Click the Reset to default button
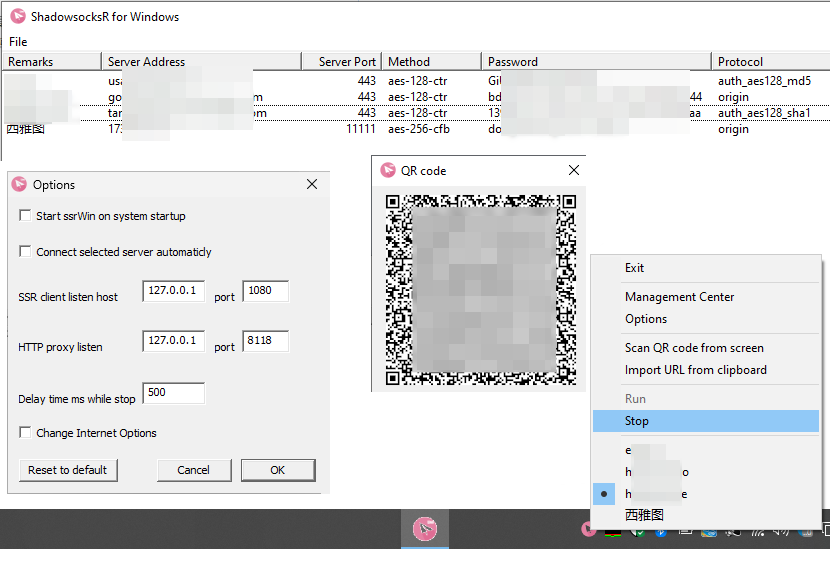830x568 pixels. 68,470
